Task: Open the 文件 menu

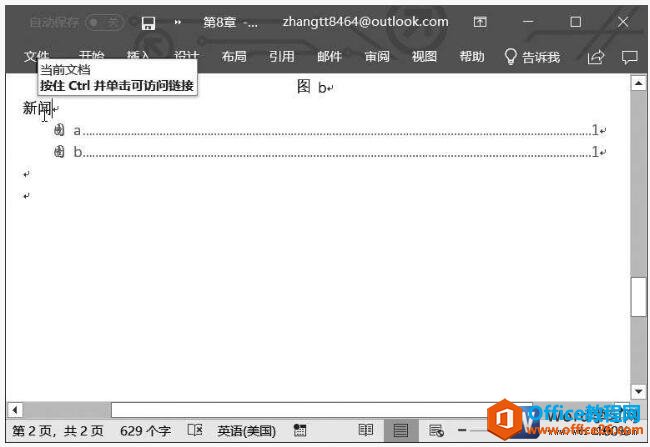Action: 36,55
